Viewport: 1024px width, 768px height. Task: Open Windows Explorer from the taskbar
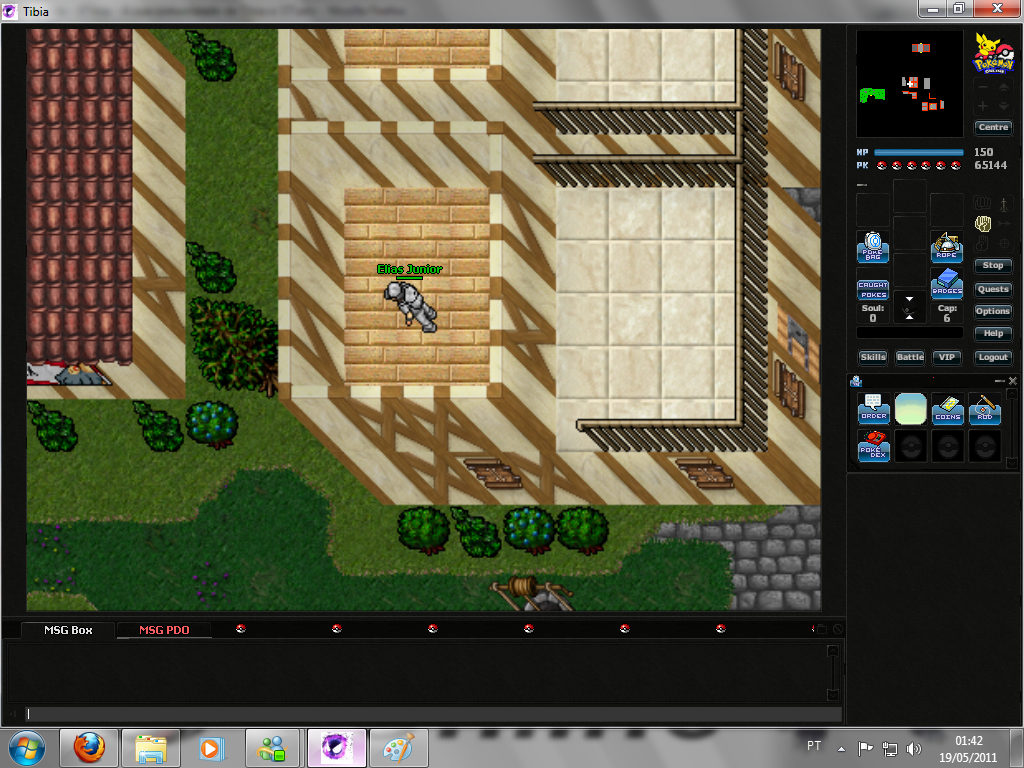point(151,748)
